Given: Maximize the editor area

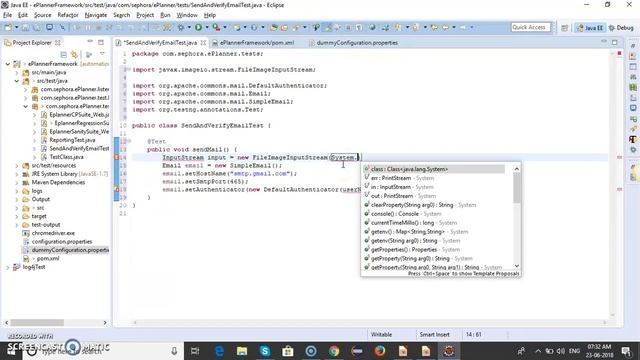Looking at the screenshot, I should click(615, 42).
